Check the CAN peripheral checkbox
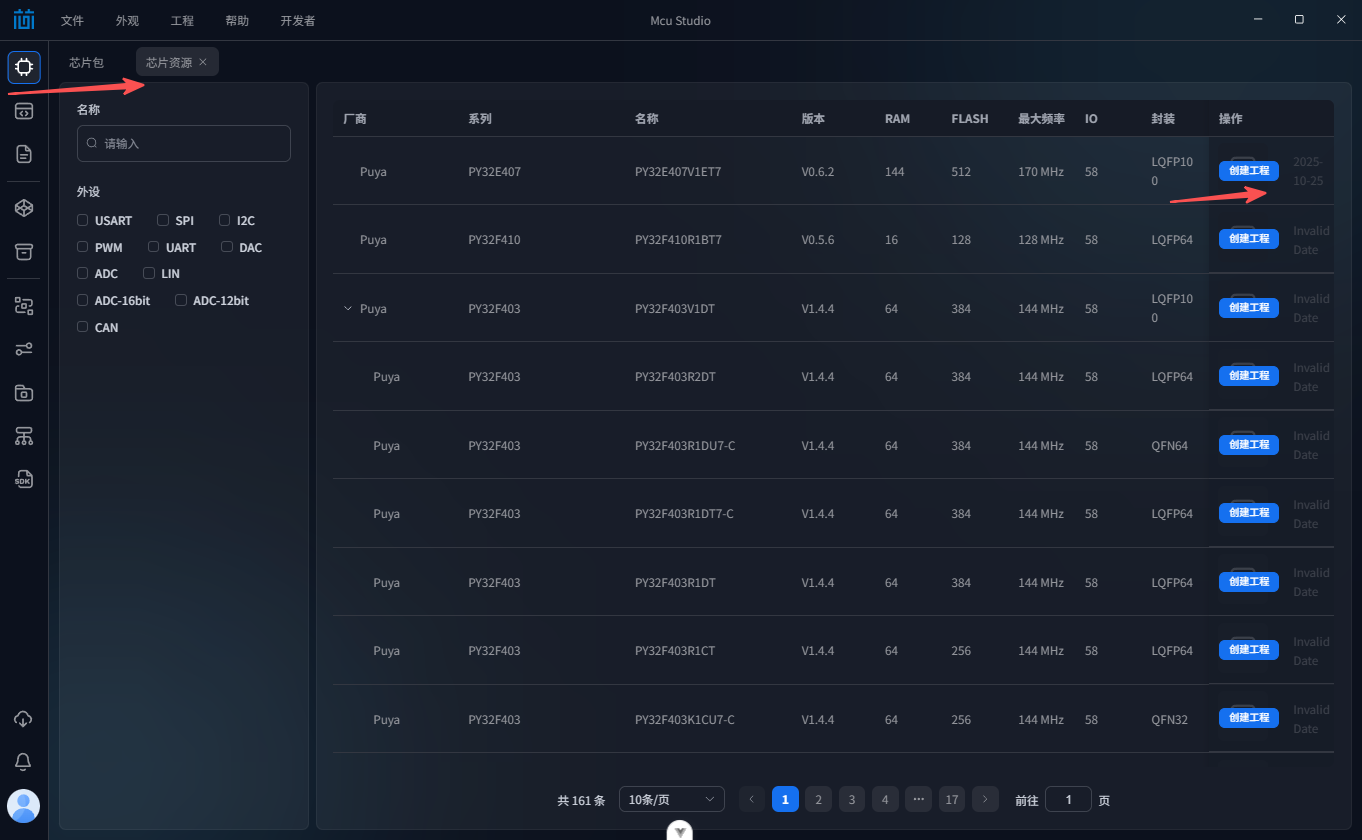 click(x=83, y=327)
